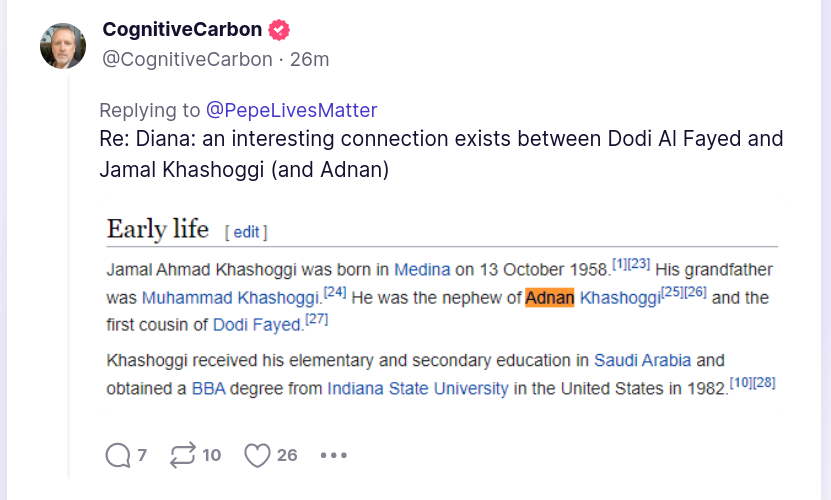831x500 pixels.
Task: Open CognitiveCarbon's profile avatar photo
Action: (62, 46)
